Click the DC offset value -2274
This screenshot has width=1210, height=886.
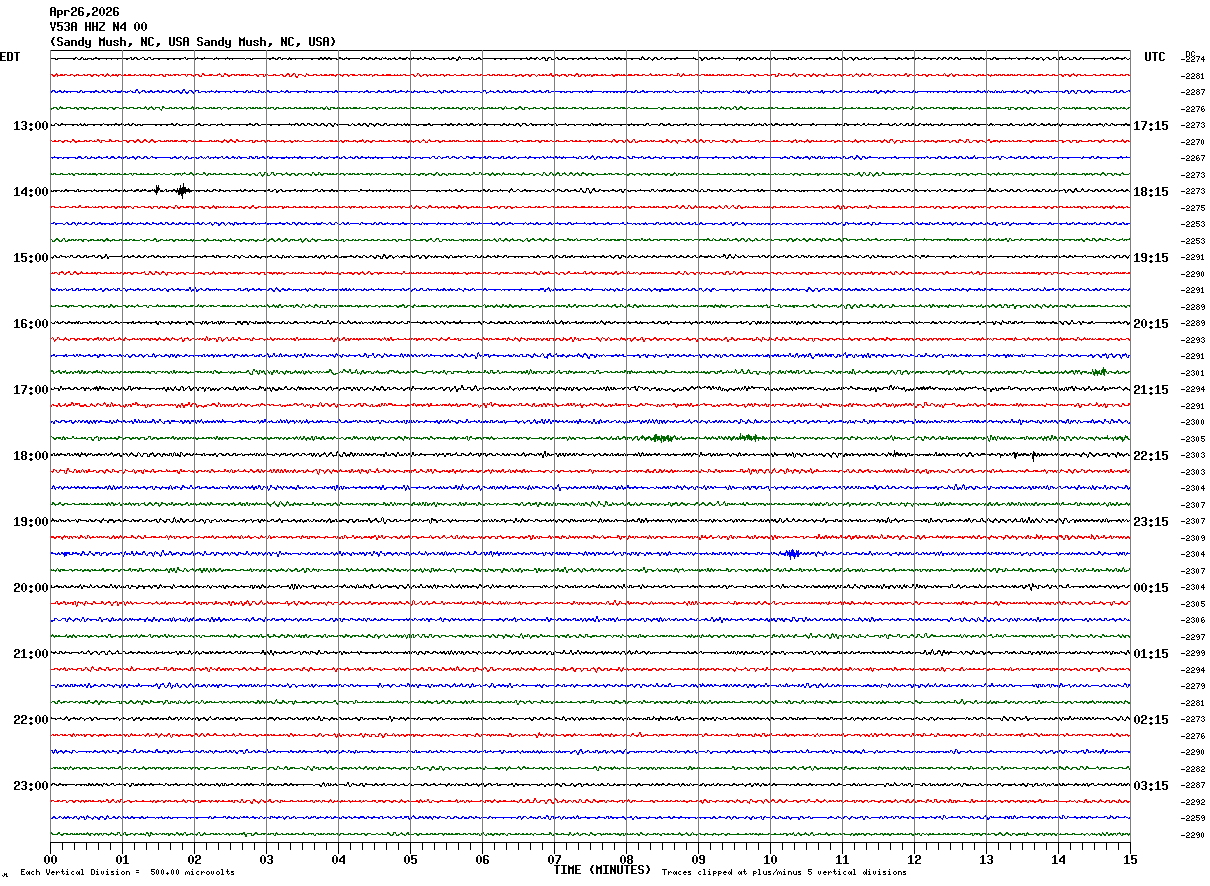1194,59
